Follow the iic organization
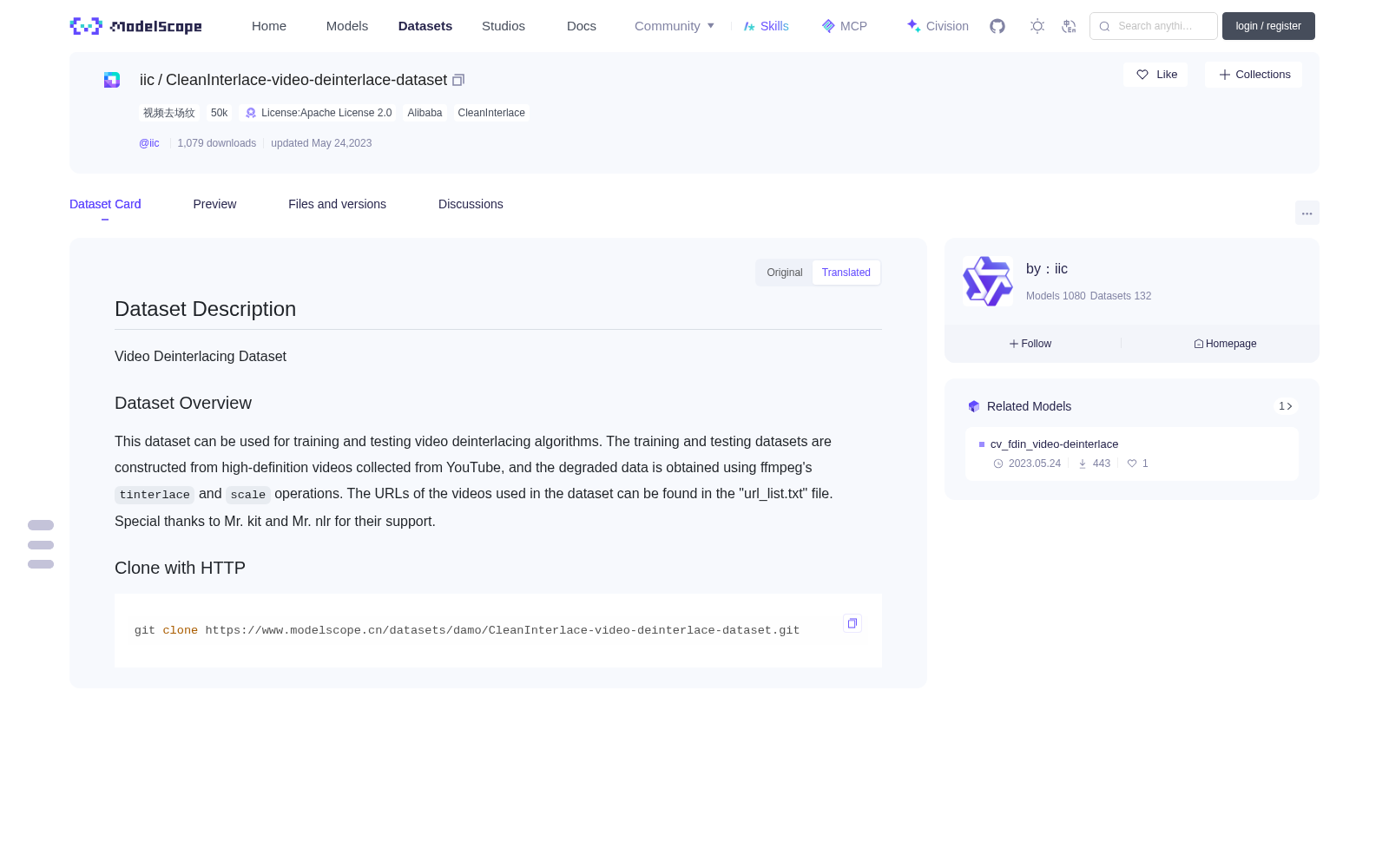1389x868 pixels. pos(1030,344)
